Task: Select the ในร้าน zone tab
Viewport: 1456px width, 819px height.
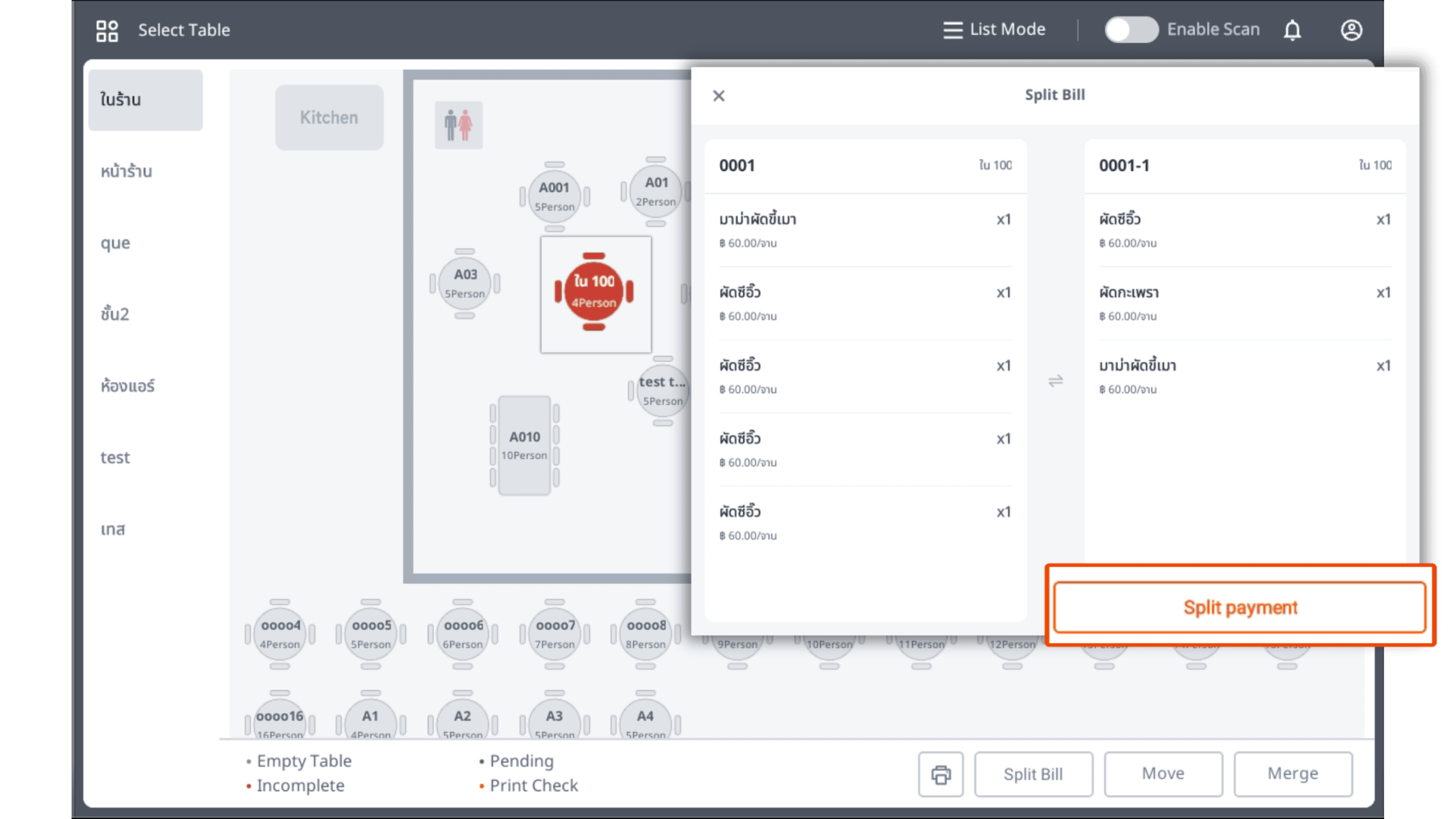Action: click(x=145, y=100)
